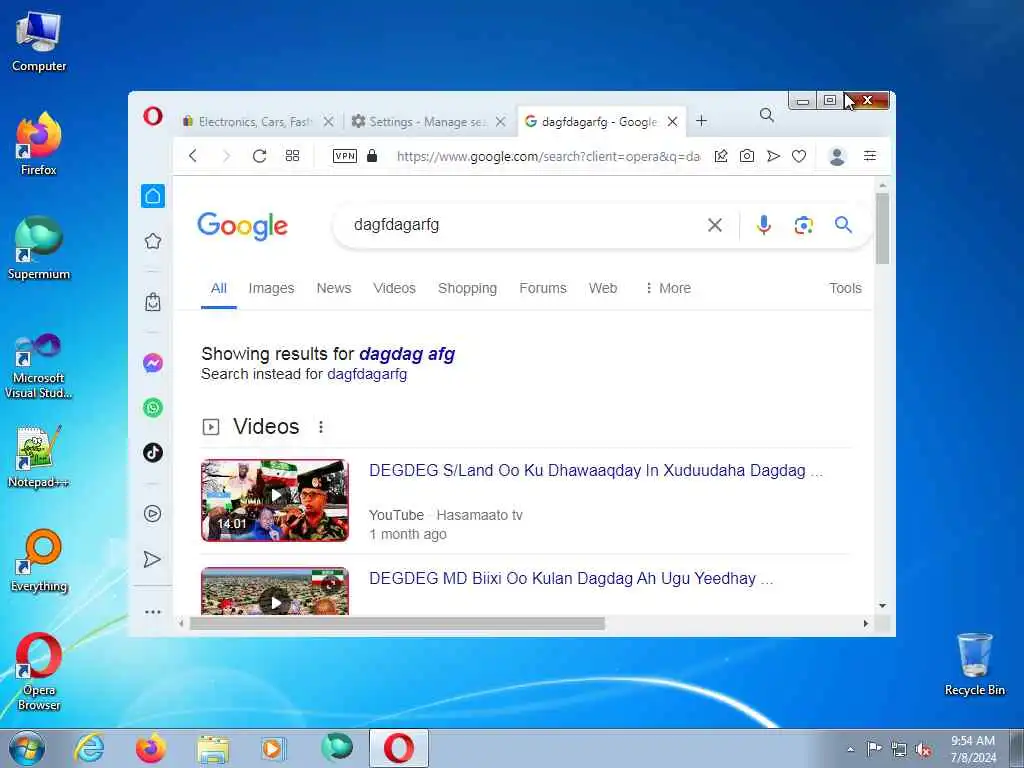Go back with the back arrow
This screenshot has height=768, width=1024.
193,155
